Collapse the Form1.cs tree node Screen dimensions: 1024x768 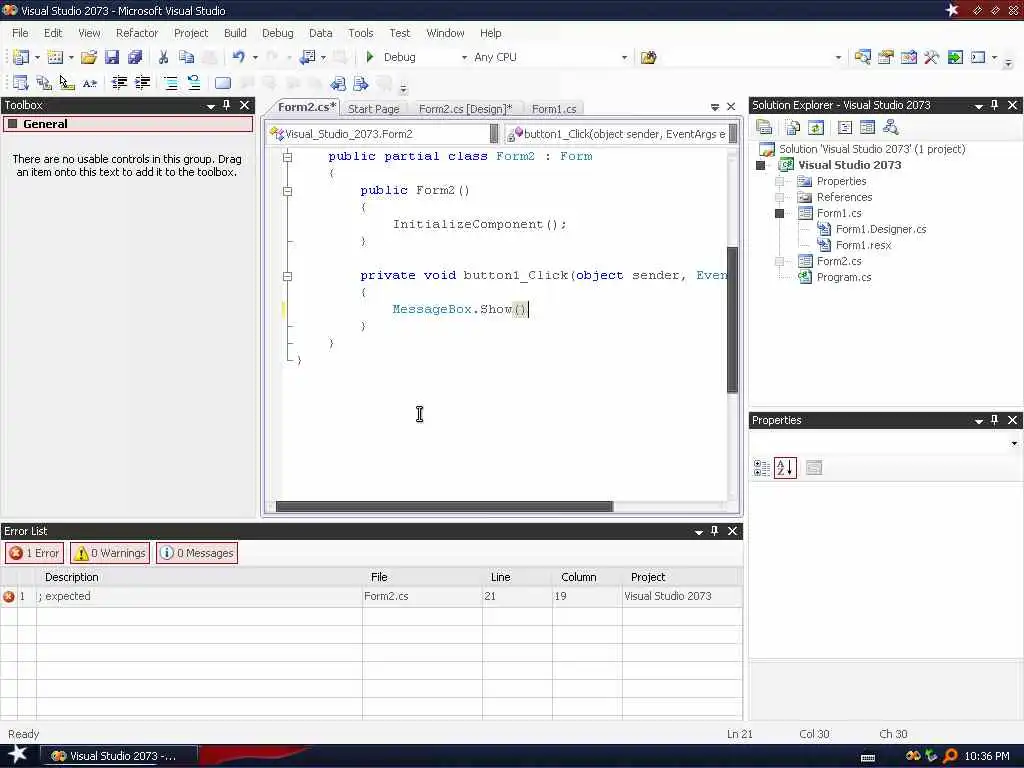[779, 214]
